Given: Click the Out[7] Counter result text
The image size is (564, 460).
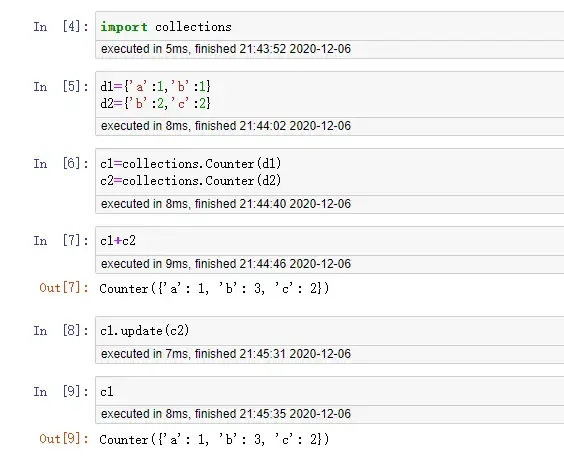Looking at the screenshot, I should (x=214, y=288).
